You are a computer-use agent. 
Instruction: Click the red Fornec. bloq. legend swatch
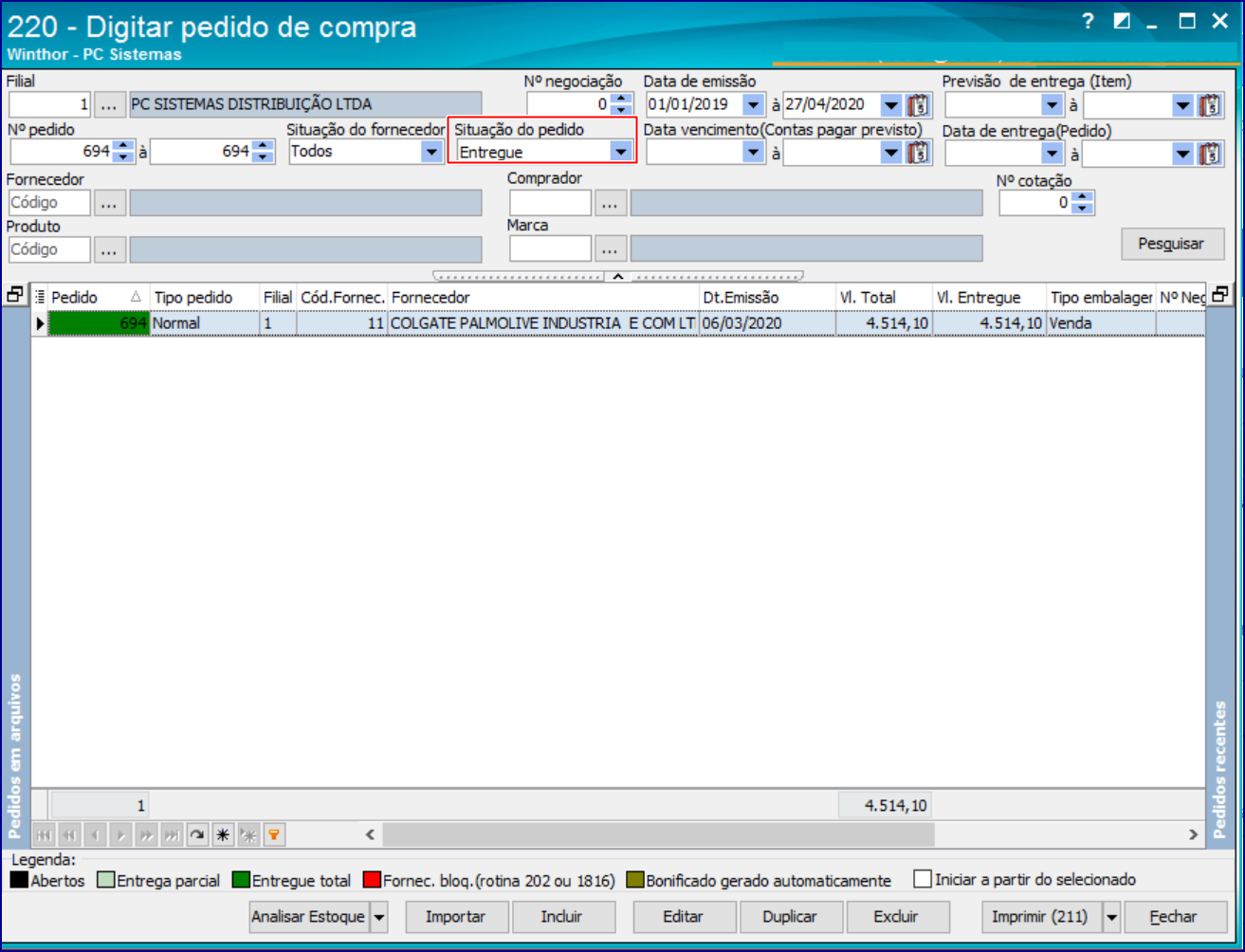coord(373,880)
